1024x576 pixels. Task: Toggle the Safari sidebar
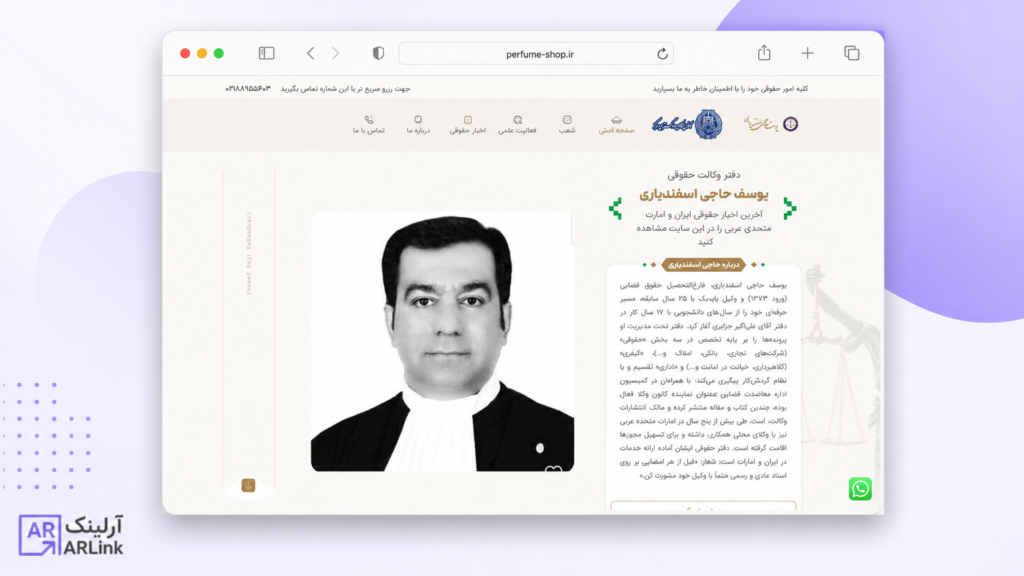[266, 54]
